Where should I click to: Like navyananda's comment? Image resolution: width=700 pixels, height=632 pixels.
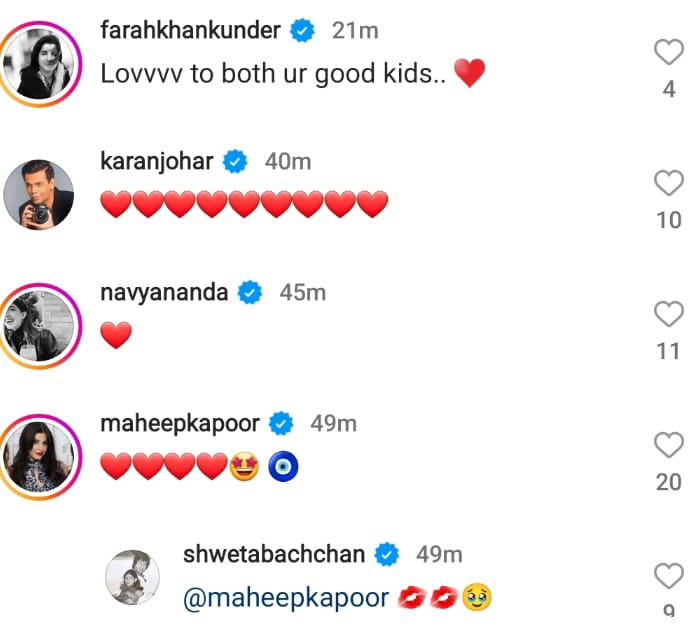pyautogui.click(x=668, y=315)
